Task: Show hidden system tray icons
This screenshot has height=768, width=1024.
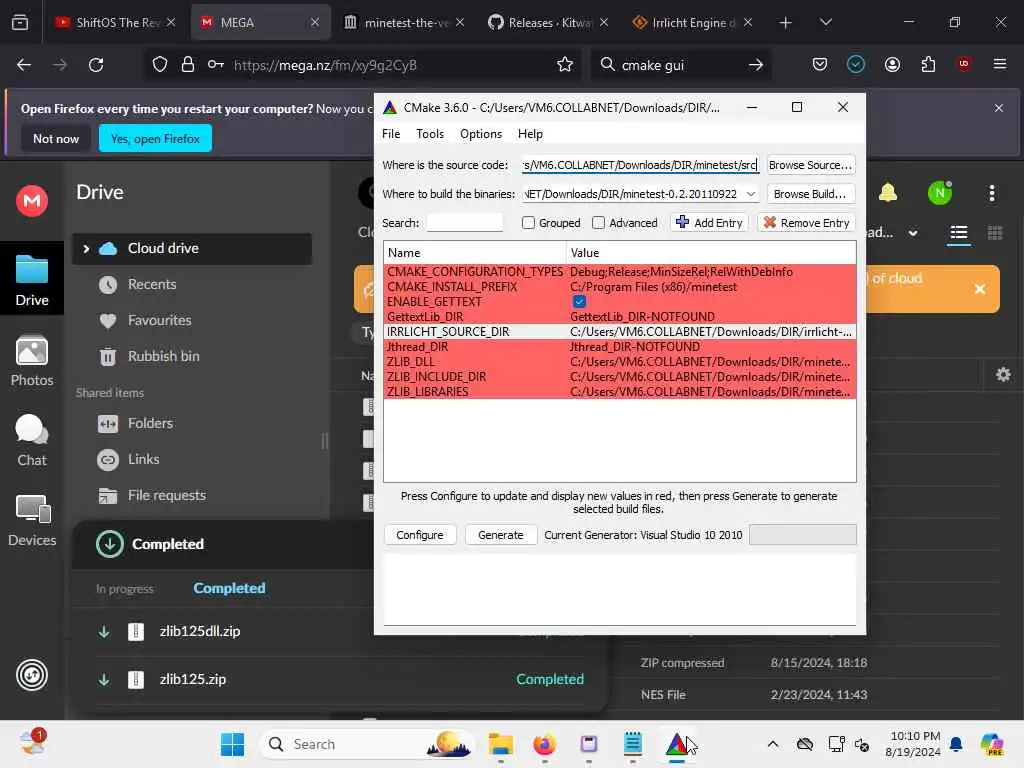Action: click(x=773, y=744)
